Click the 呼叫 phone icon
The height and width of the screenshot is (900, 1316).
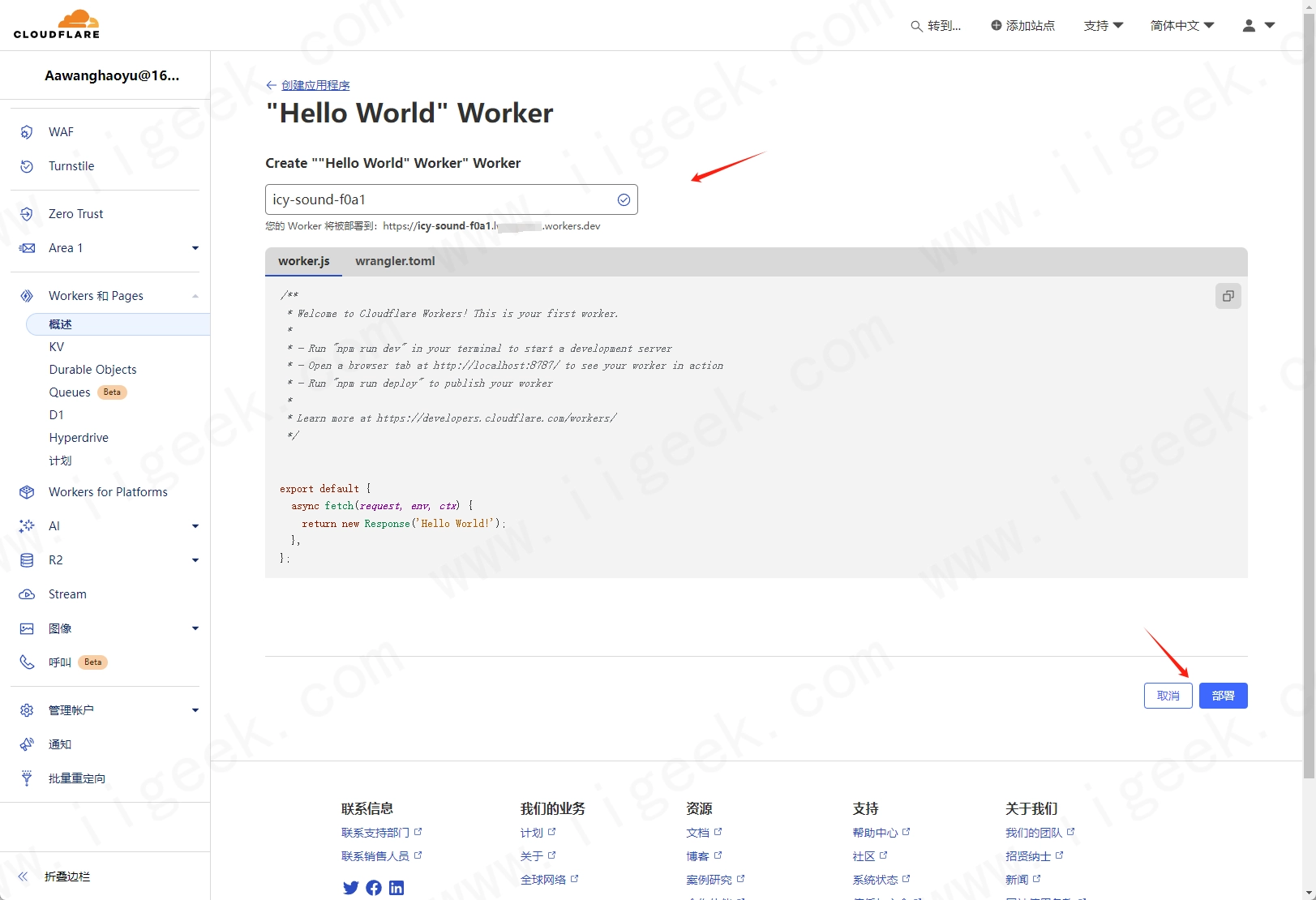tap(27, 662)
